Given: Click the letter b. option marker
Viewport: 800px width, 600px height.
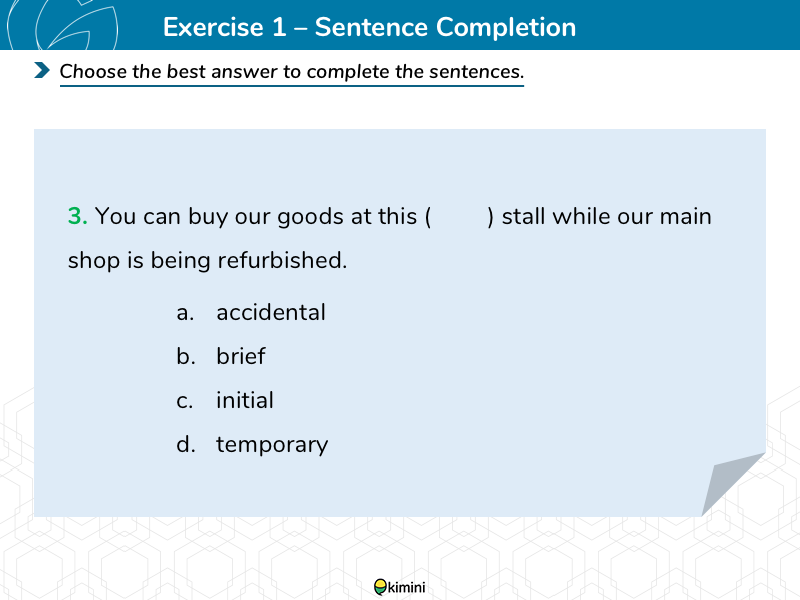Looking at the screenshot, I should click(186, 356).
